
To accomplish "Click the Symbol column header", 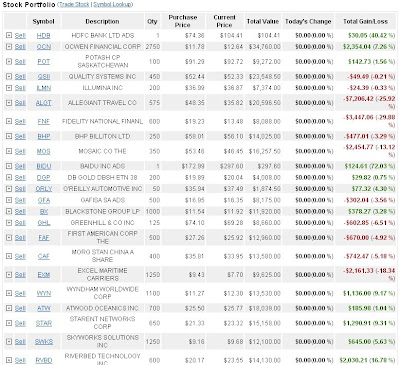I will tap(43, 21).
